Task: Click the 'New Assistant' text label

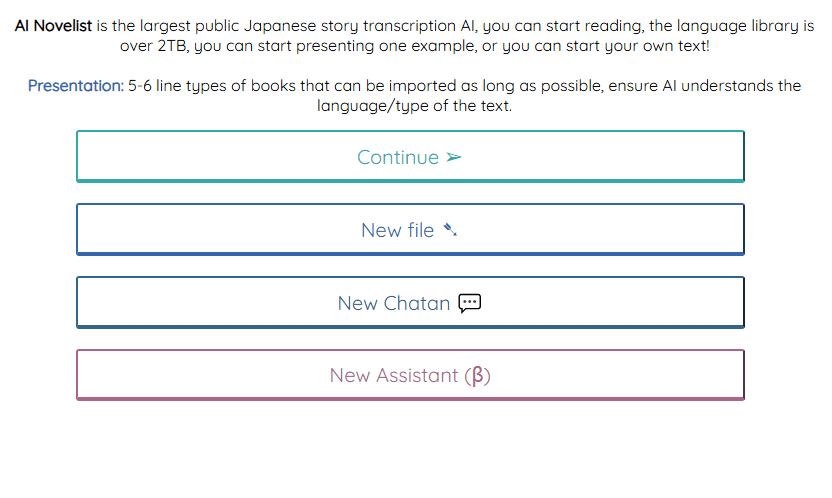Action: coord(394,376)
